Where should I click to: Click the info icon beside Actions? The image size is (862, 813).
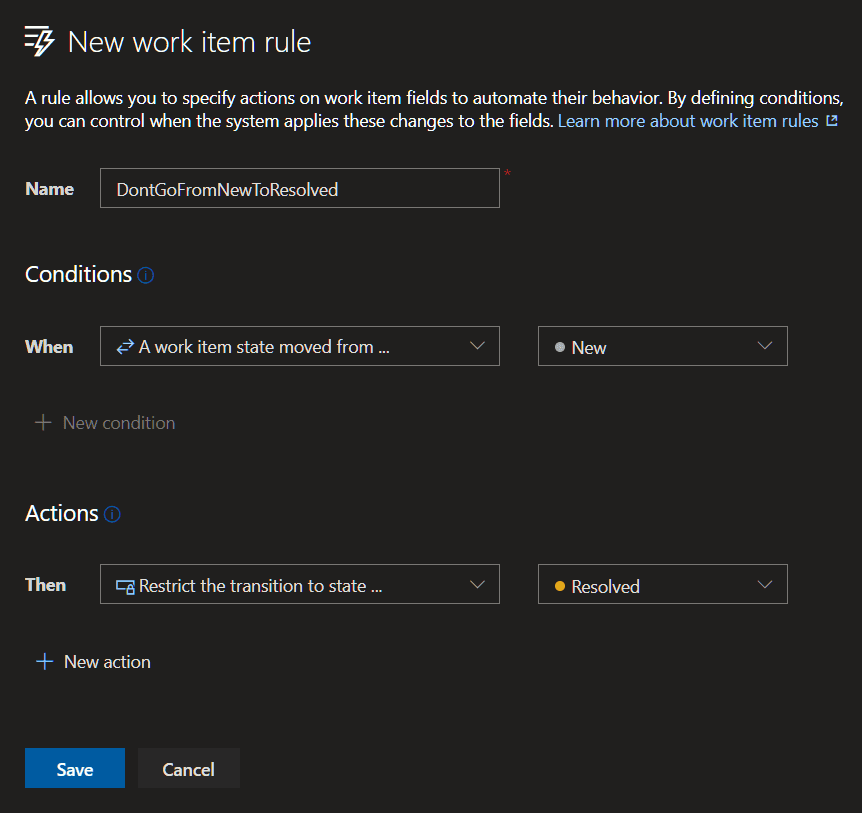[x=112, y=515]
